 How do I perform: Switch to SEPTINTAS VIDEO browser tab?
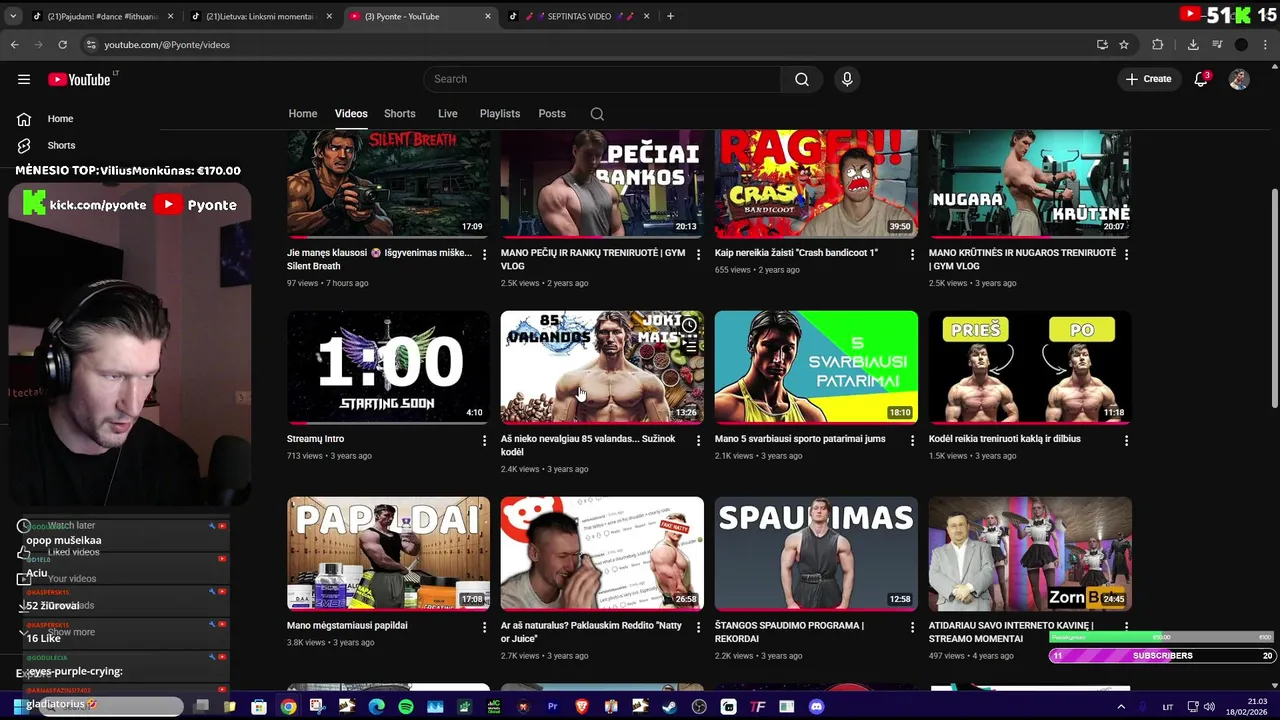(x=578, y=16)
